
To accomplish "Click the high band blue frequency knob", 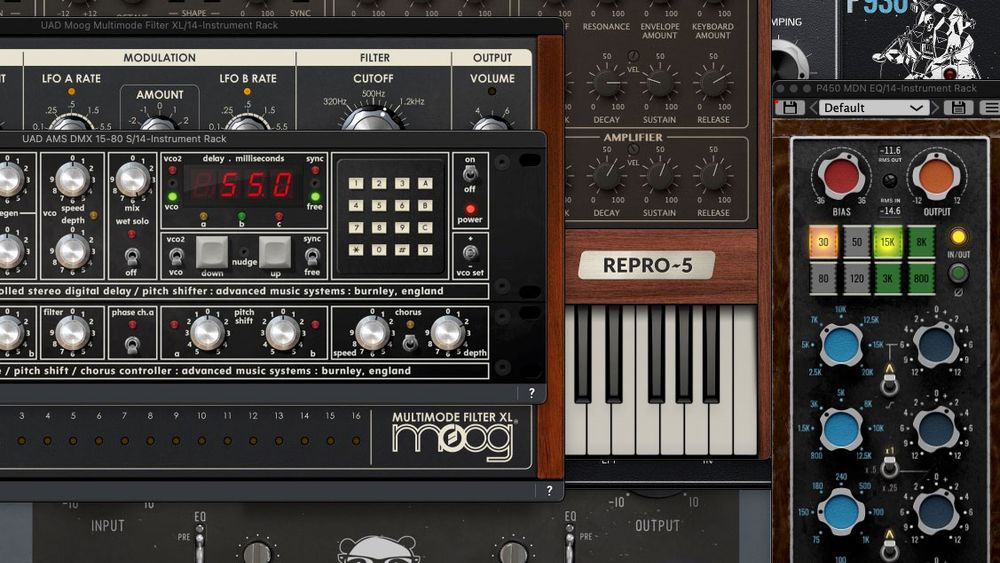I will pyautogui.click(x=841, y=345).
